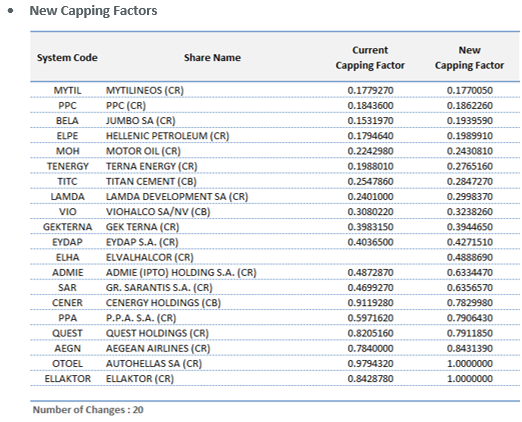
Task: Click the Share Name column header
Action: (212, 58)
